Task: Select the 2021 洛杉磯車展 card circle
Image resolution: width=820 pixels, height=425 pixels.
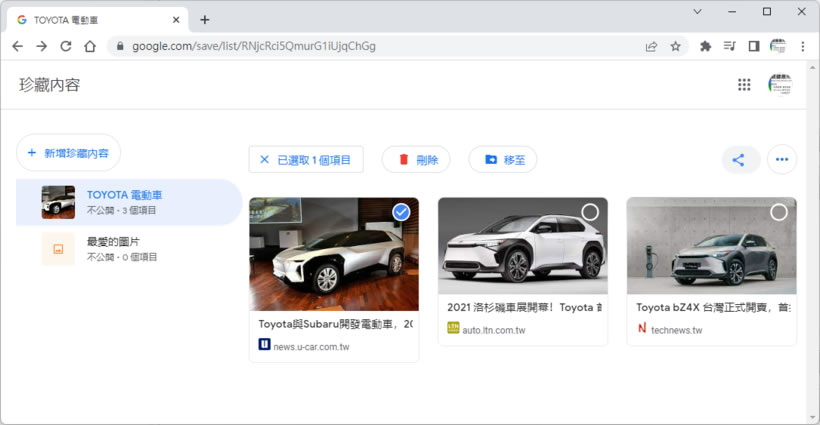Action: tap(590, 212)
